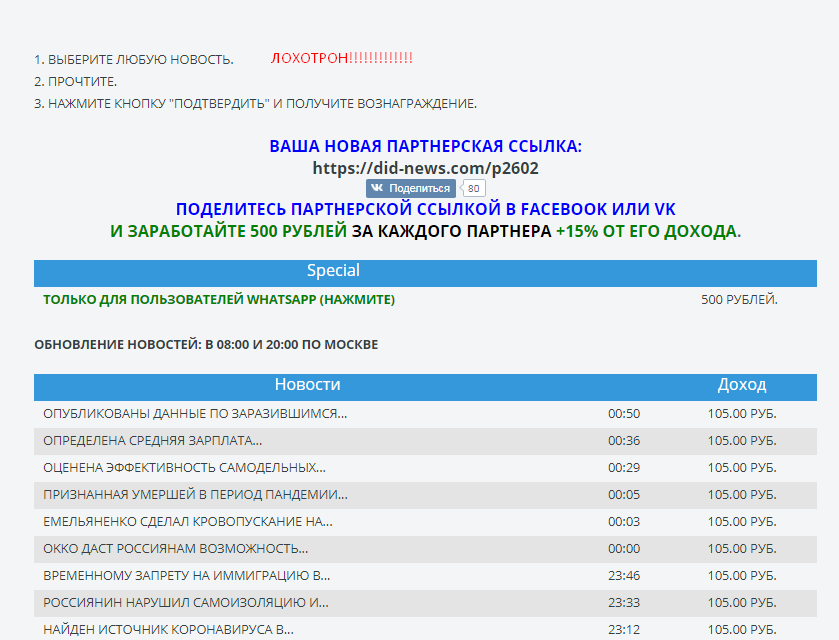Viewport: 839px width, 640px height.
Task: Open the partner link https://did-news.com/p2602
Action: [x=425, y=168]
